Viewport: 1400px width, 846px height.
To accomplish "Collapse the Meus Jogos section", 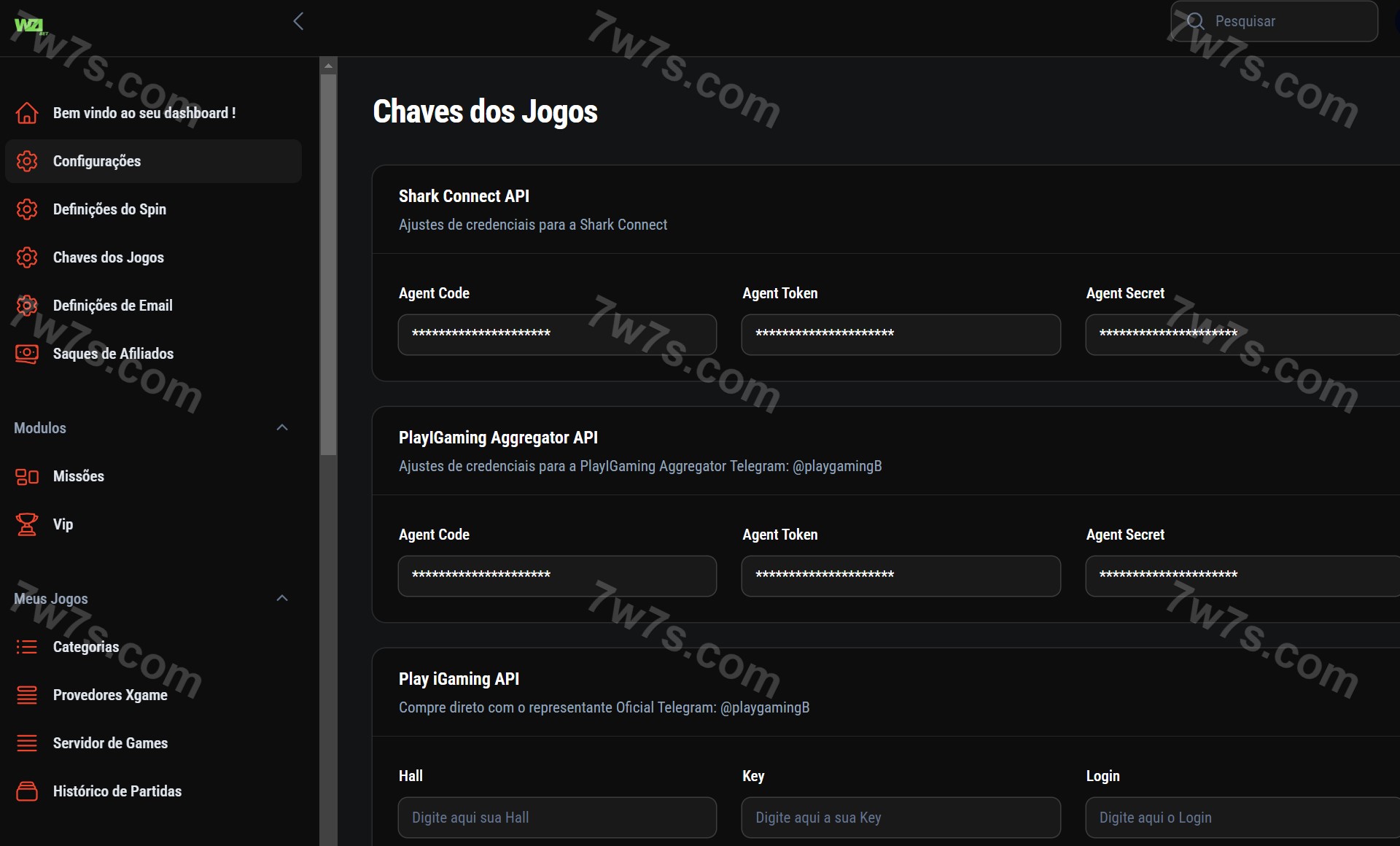I will (282, 598).
